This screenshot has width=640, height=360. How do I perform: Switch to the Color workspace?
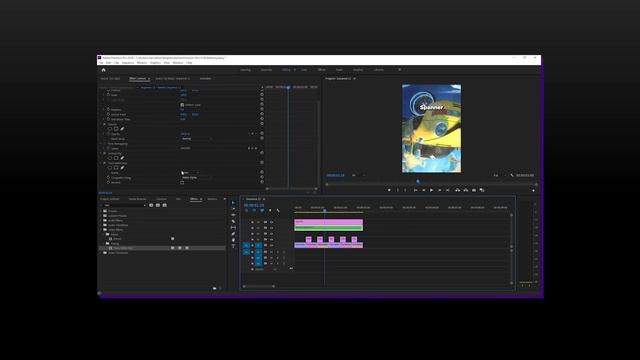click(x=304, y=70)
